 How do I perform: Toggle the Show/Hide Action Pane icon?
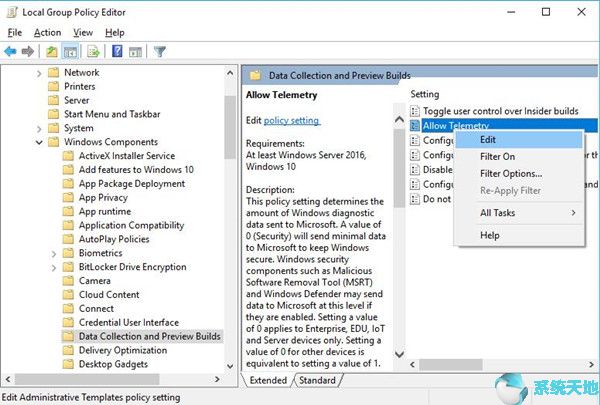pos(135,52)
